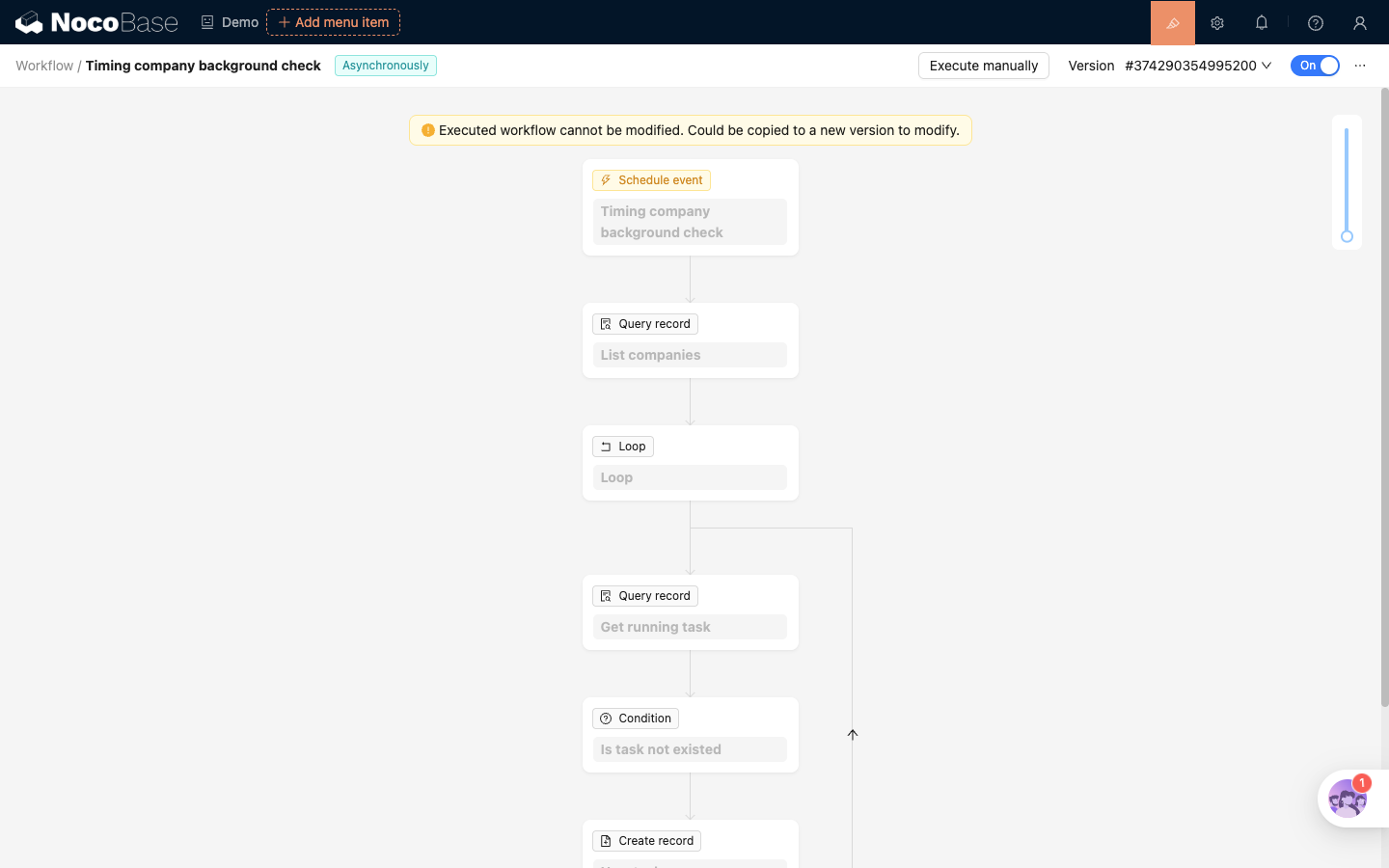This screenshot has height=868, width=1389.
Task: Open the more options ellipsis menu
Action: [1360, 66]
